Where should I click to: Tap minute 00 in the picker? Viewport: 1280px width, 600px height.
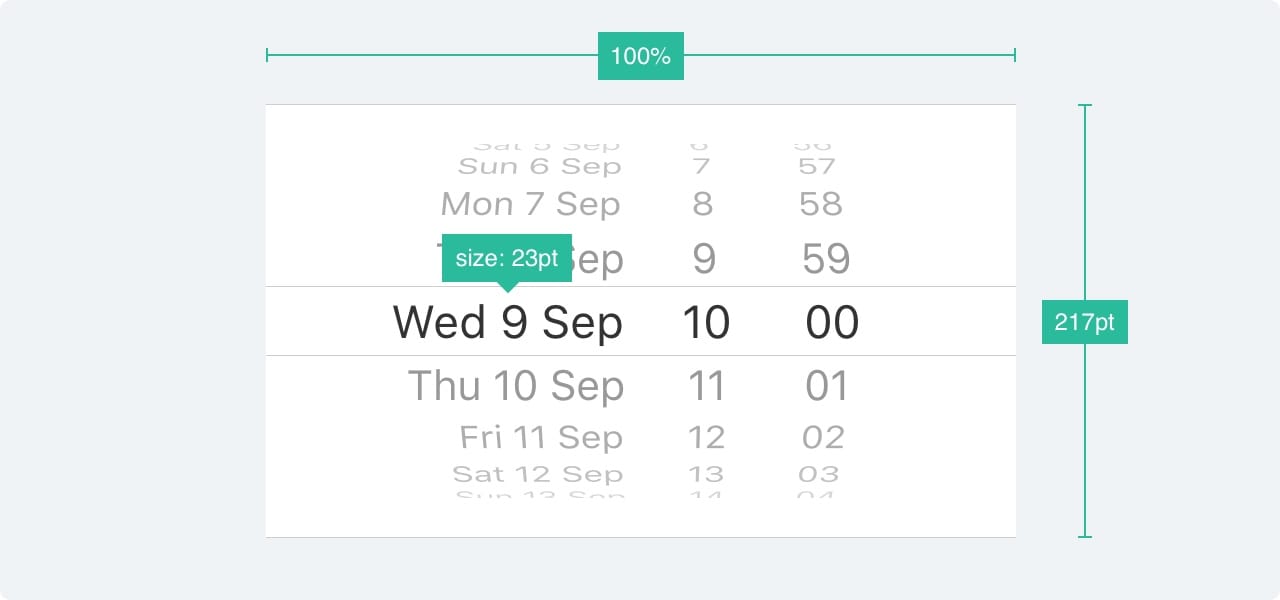831,323
